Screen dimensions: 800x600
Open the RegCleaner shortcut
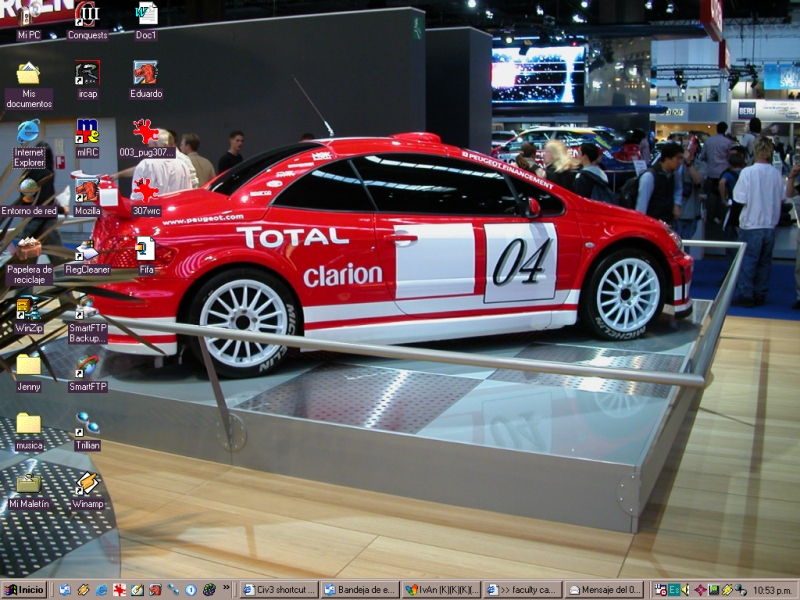[87, 250]
